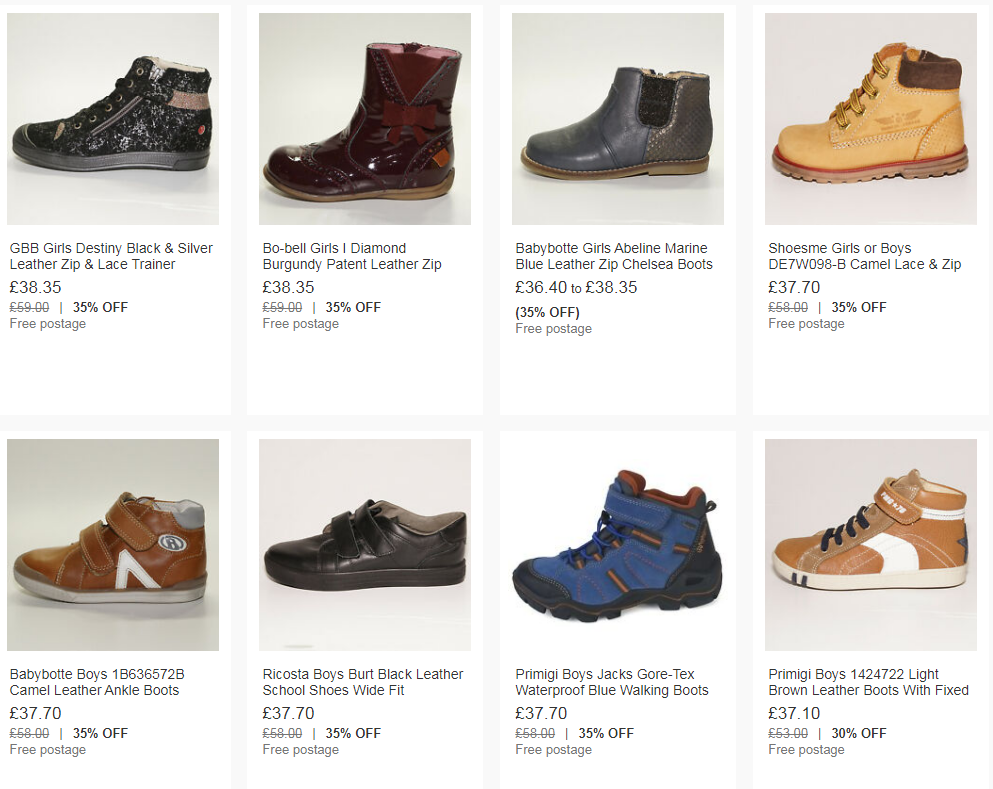Click Babybotte Girls Abeline Marine Blue title
Image resolution: width=993 pixels, height=789 pixels.
point(614,256)
